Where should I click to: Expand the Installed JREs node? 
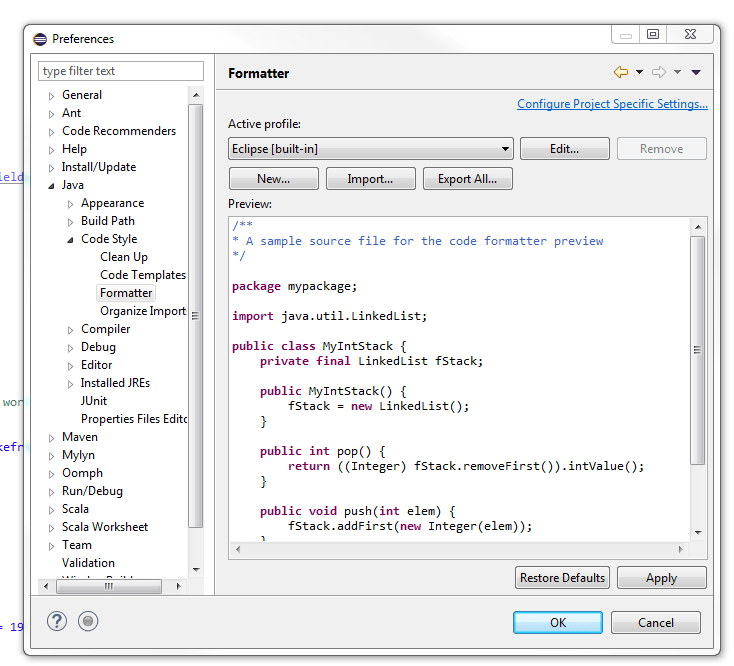(x=70, y=384)
